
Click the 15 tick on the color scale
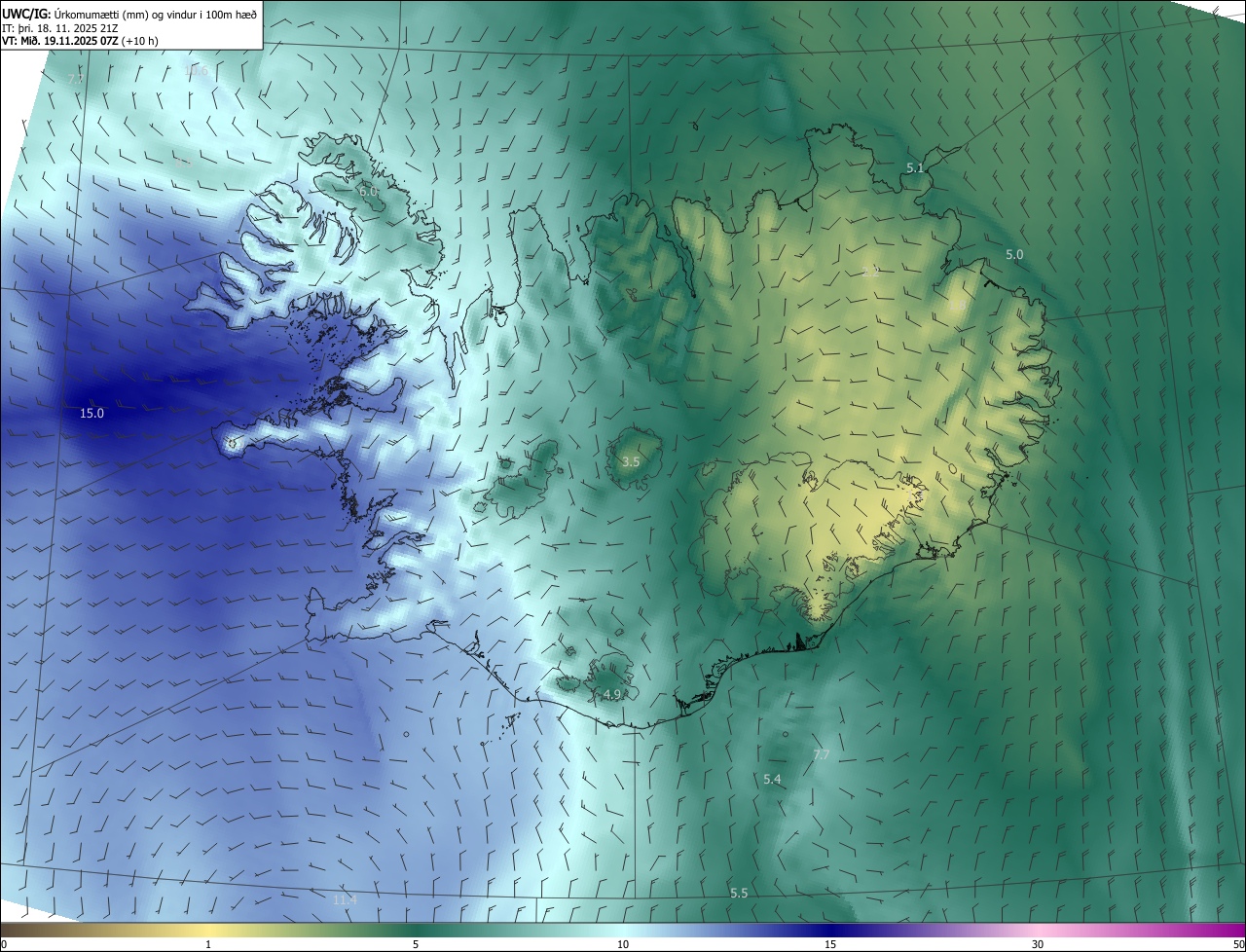pos(830,944)
